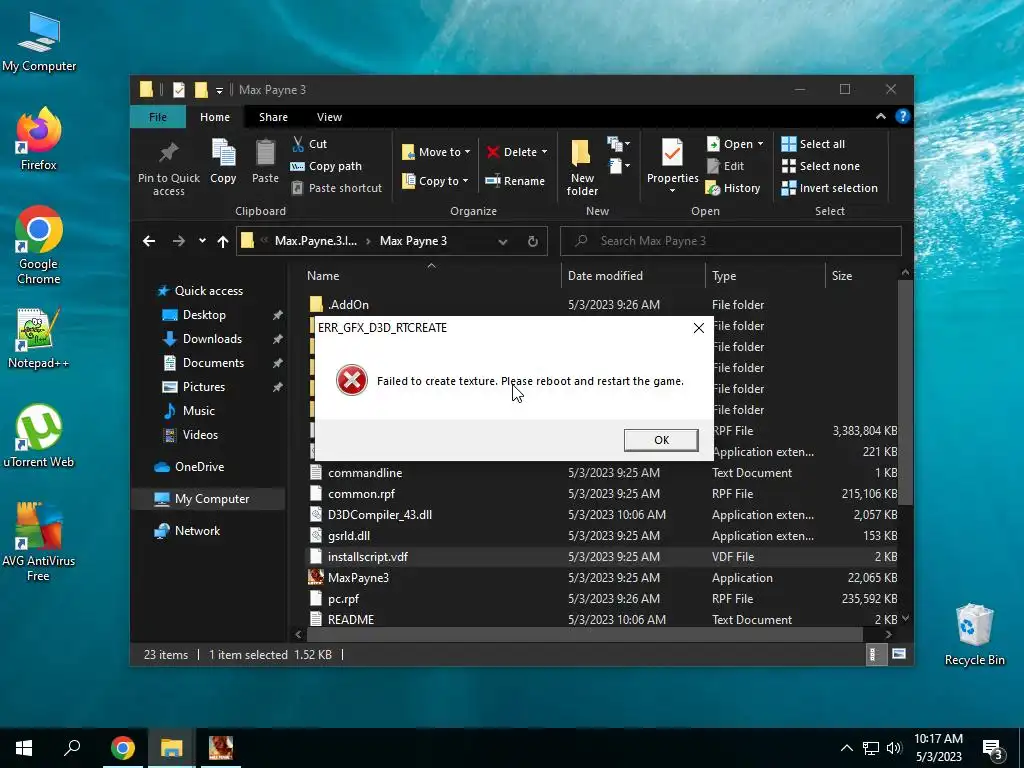
Task: Expand the address bar history dropdown
Action: click(503, 241)
